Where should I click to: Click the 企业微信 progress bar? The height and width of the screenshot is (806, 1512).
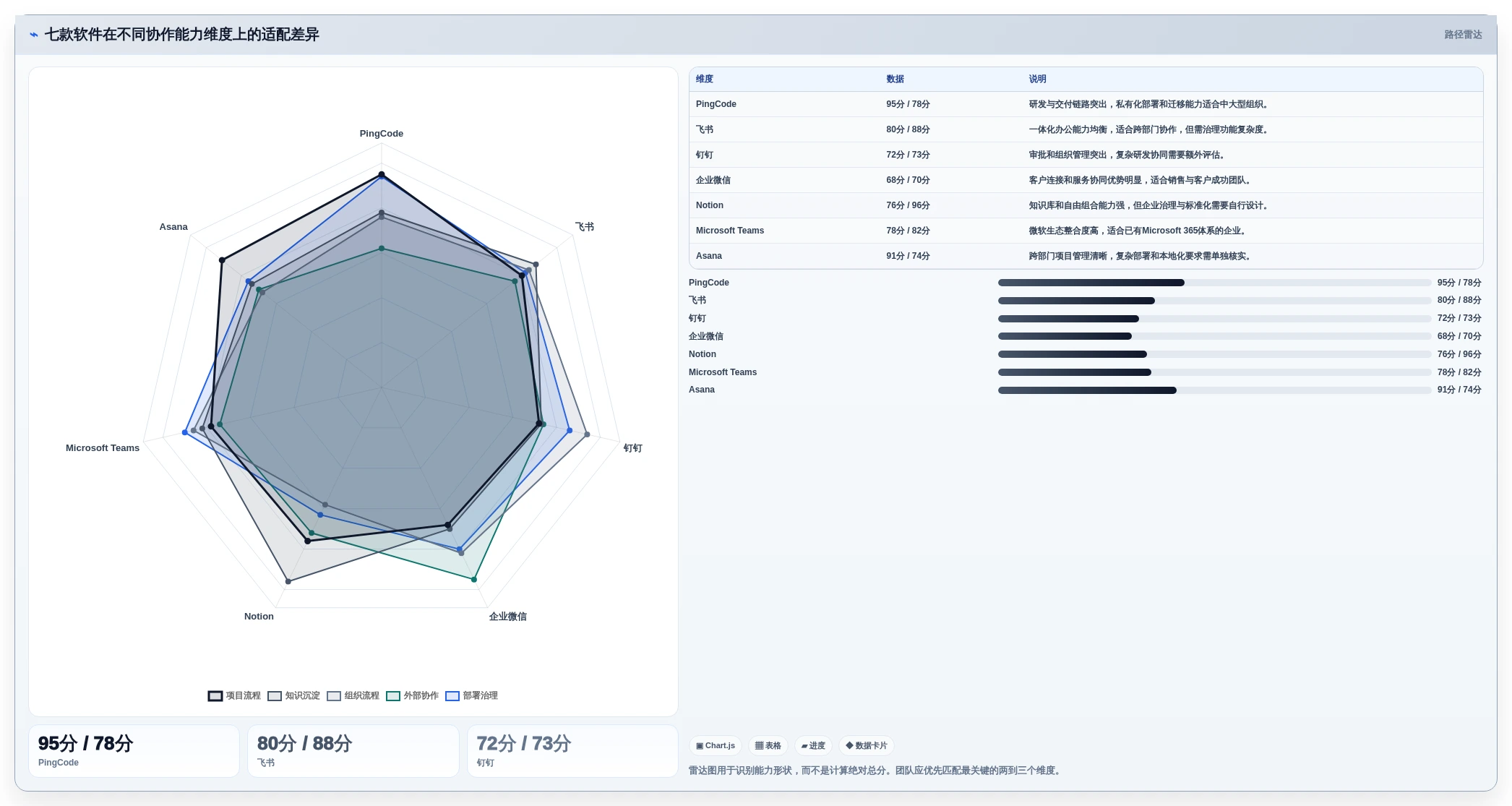click(1214, 336)
